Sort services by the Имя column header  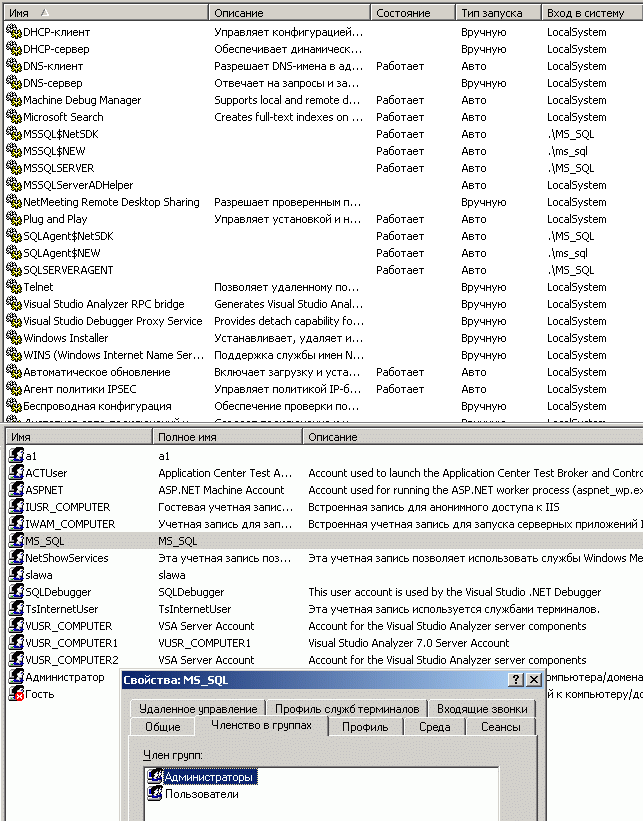(106, 13)
